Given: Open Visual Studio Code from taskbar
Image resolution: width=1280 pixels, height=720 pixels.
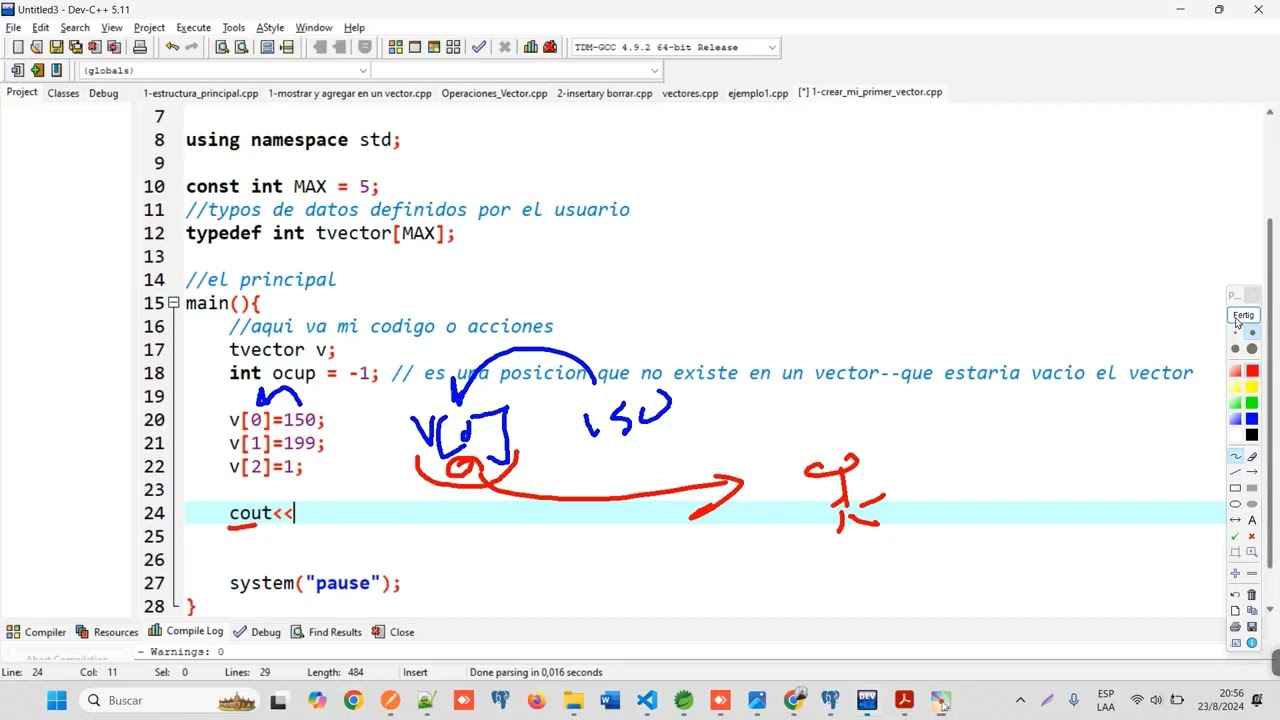Looking at the screenshot, I should tap(647, 700).
